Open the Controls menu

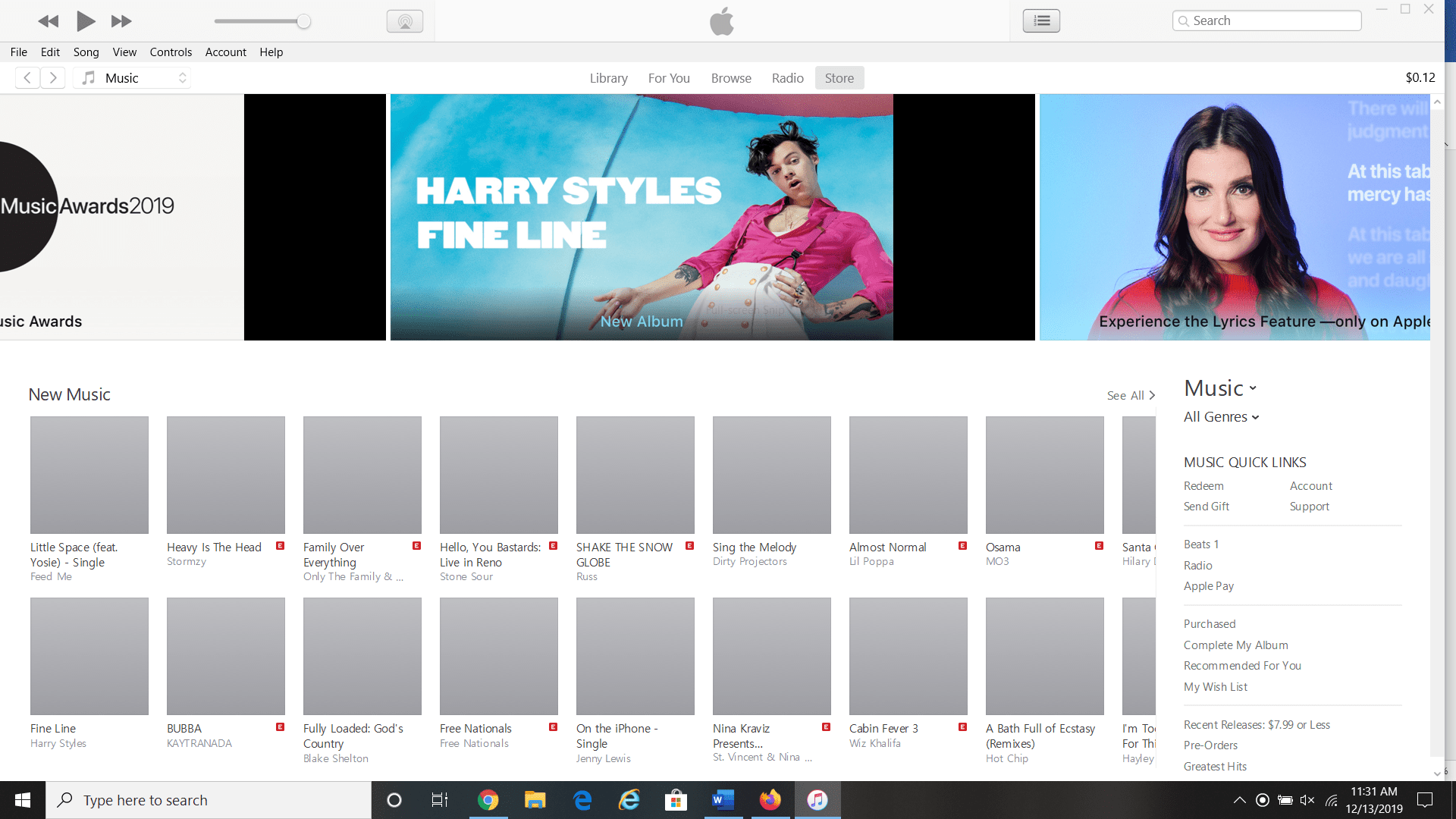coord(171,52)
